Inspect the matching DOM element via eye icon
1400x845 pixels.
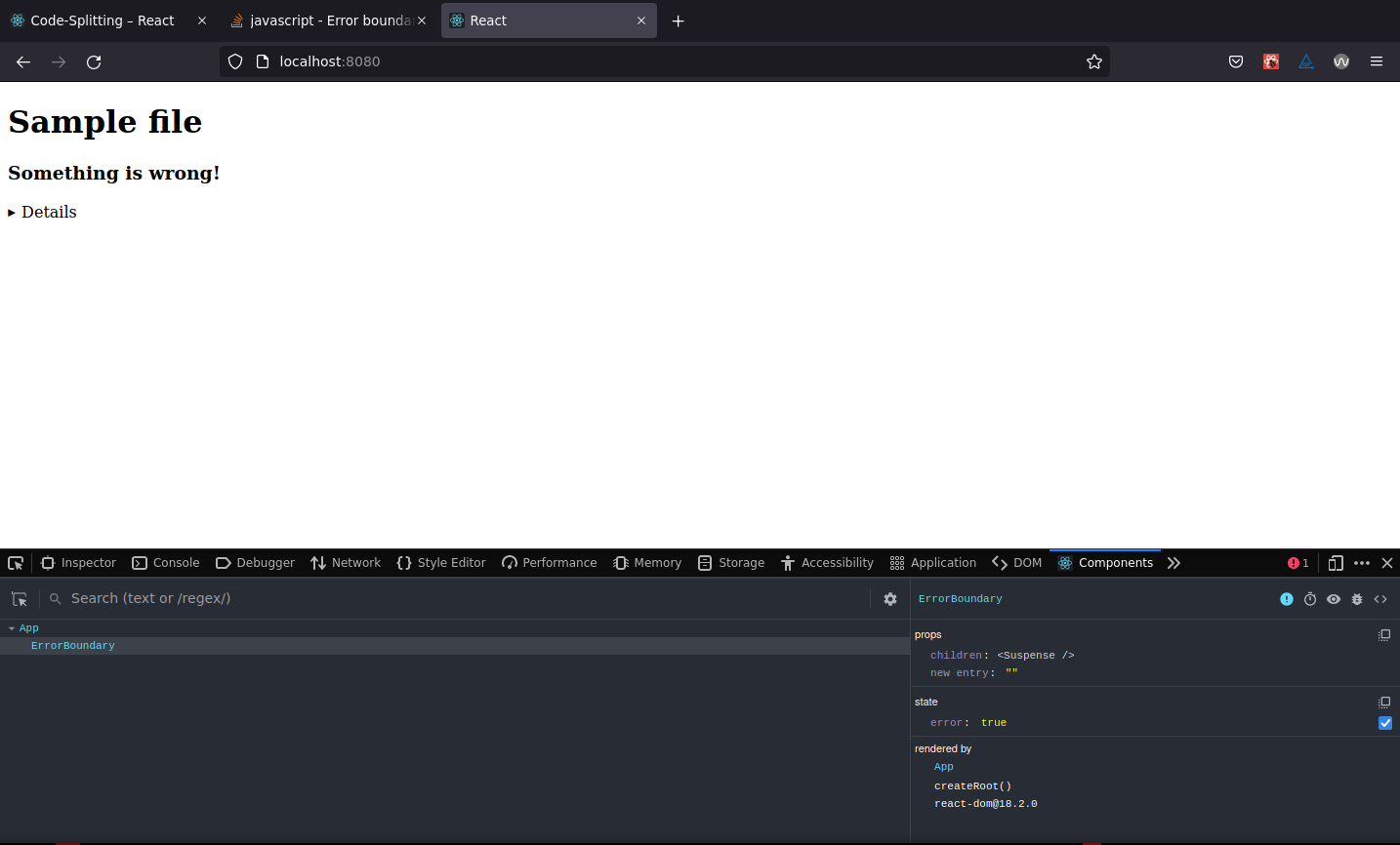point(1334,599)
